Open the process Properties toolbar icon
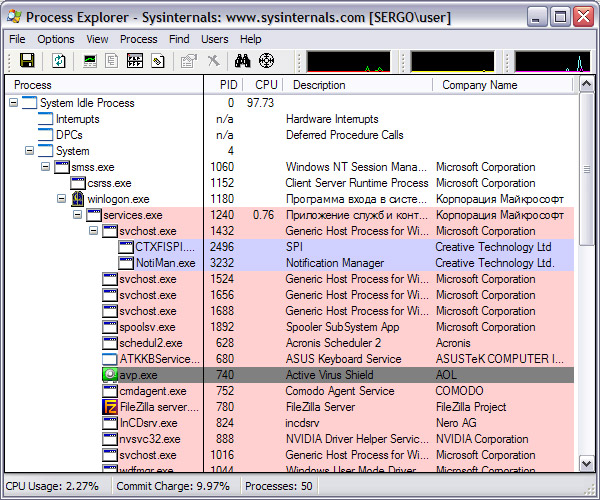The height and width of the screenshot is (500, 600). tap(188, 60)
